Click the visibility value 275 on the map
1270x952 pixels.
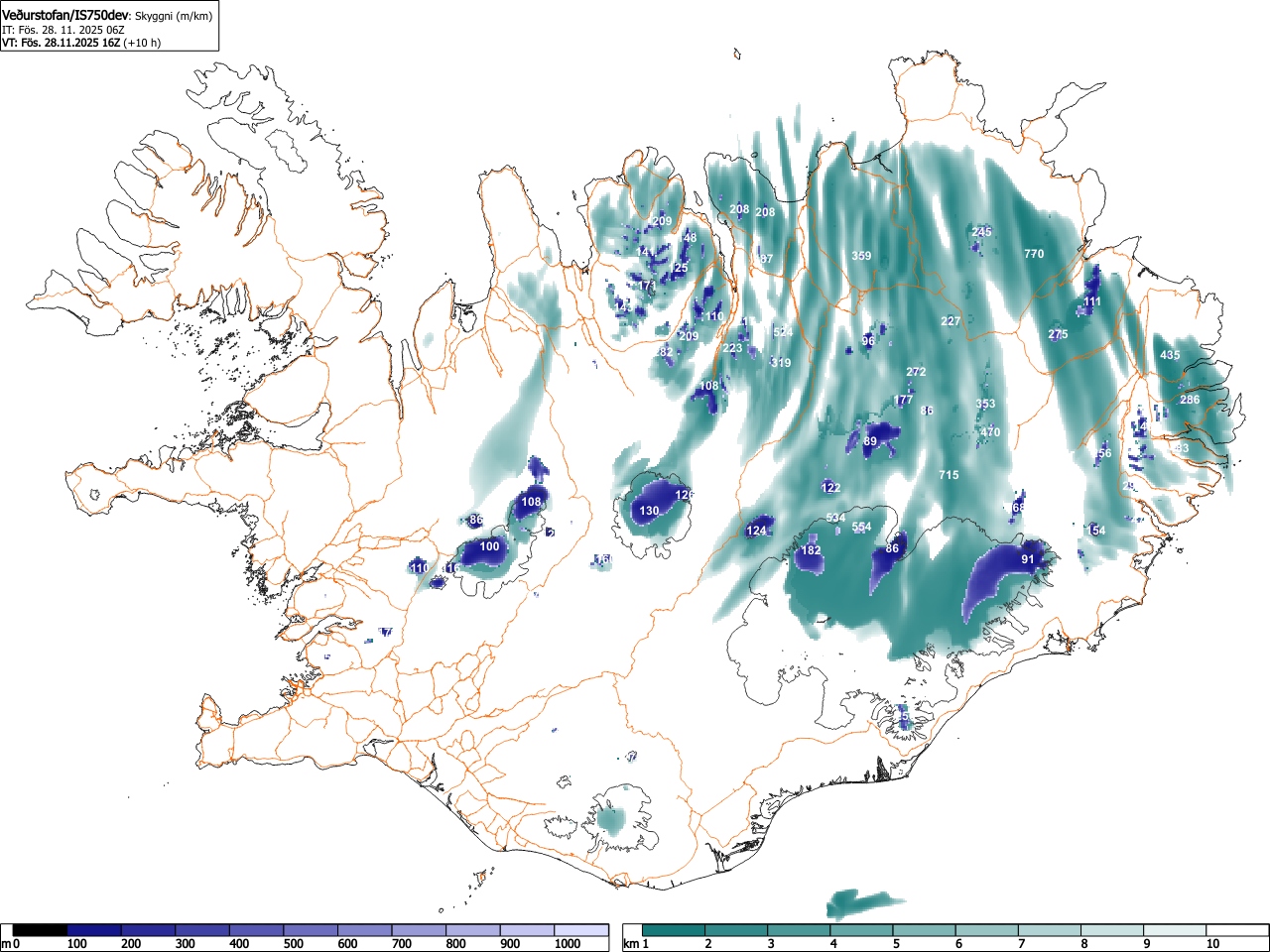click(x=1059, y=334)
